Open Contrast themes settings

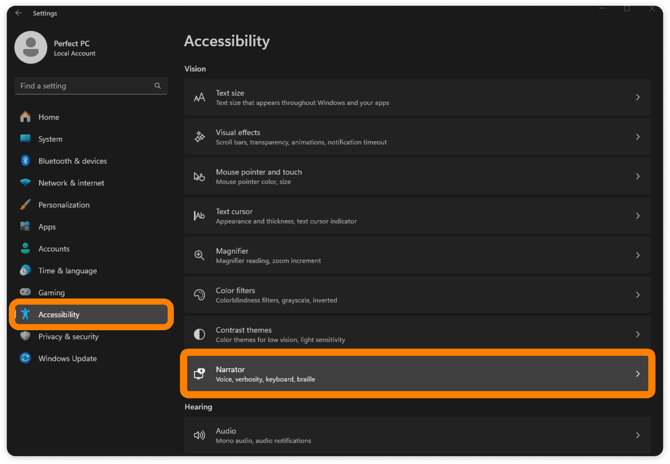[417, 335]
